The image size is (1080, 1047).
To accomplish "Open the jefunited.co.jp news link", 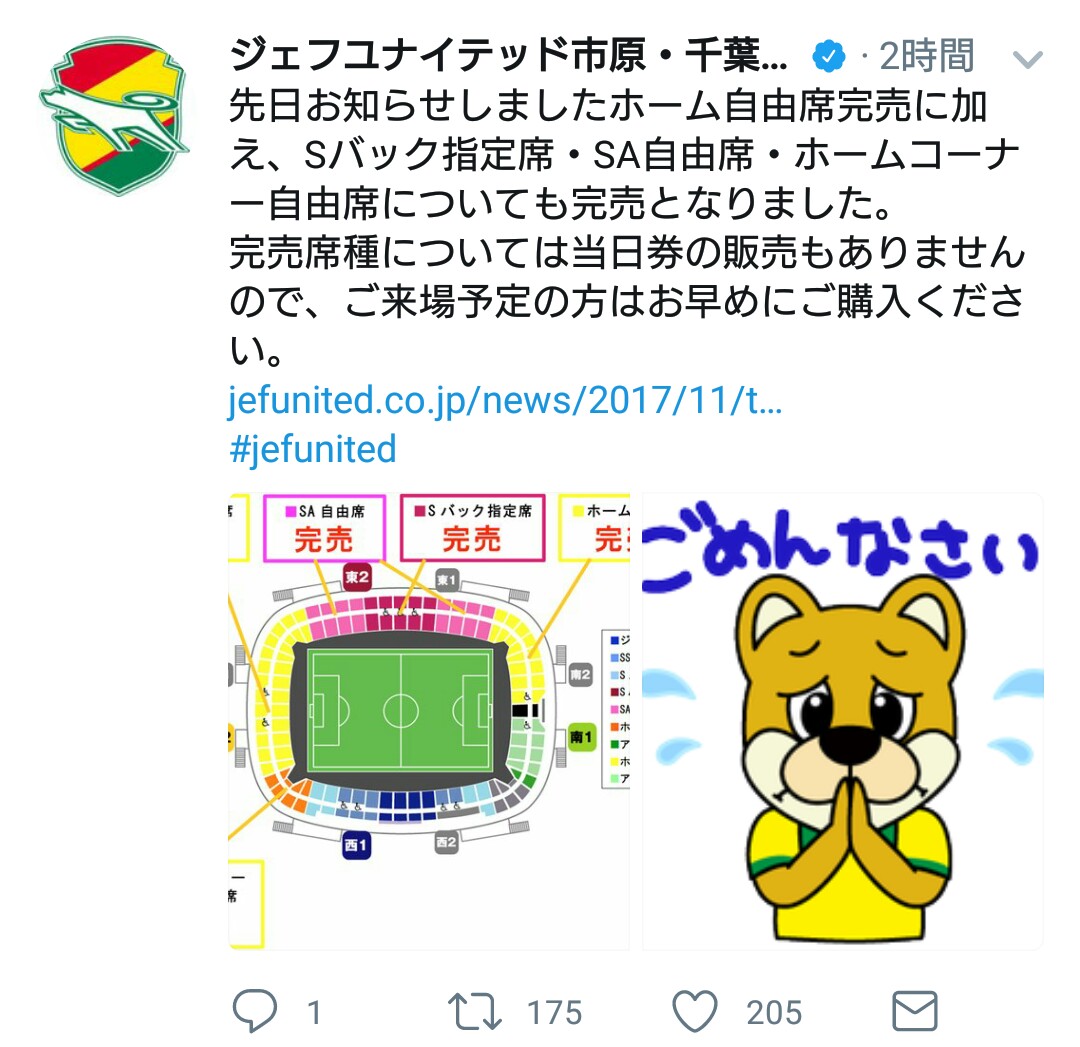I will pyautogui.click(x=505, y=400).
